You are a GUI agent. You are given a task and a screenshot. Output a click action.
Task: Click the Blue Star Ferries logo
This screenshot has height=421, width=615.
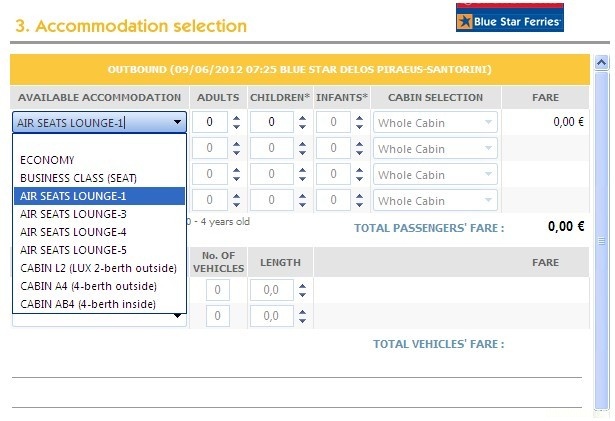pos(509,18)
